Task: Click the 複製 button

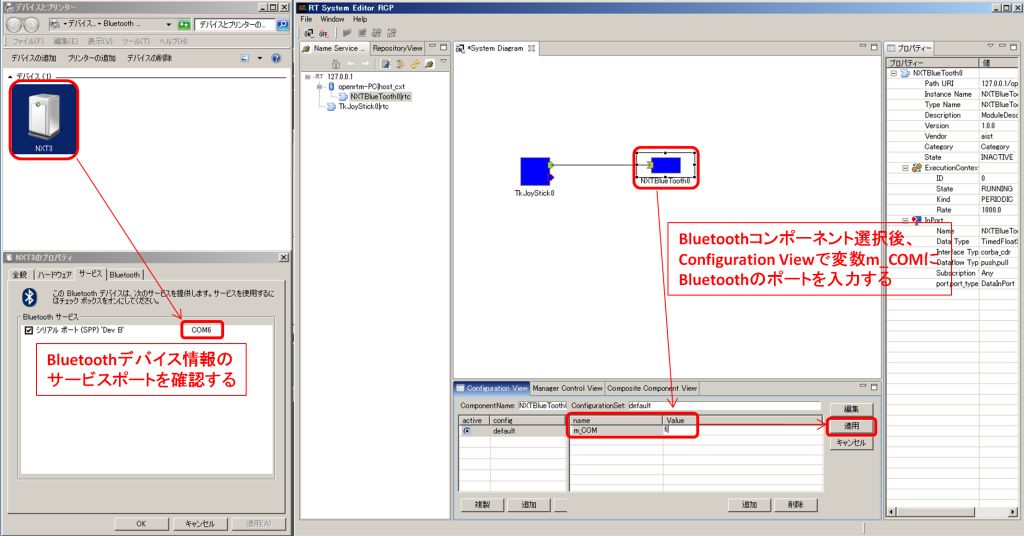Action: click(482, 505)
